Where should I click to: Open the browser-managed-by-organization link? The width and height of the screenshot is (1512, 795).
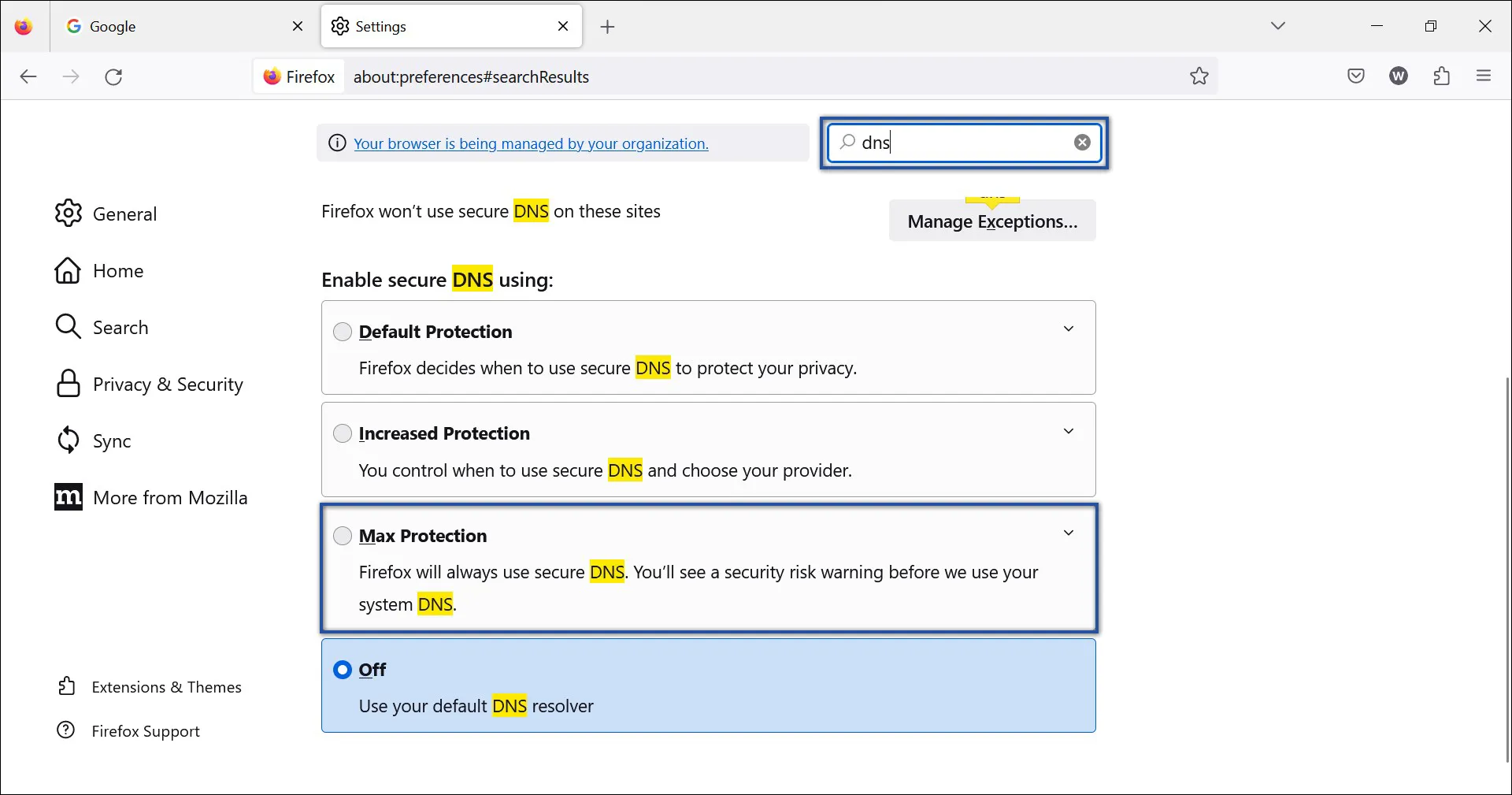click(531, 143)
